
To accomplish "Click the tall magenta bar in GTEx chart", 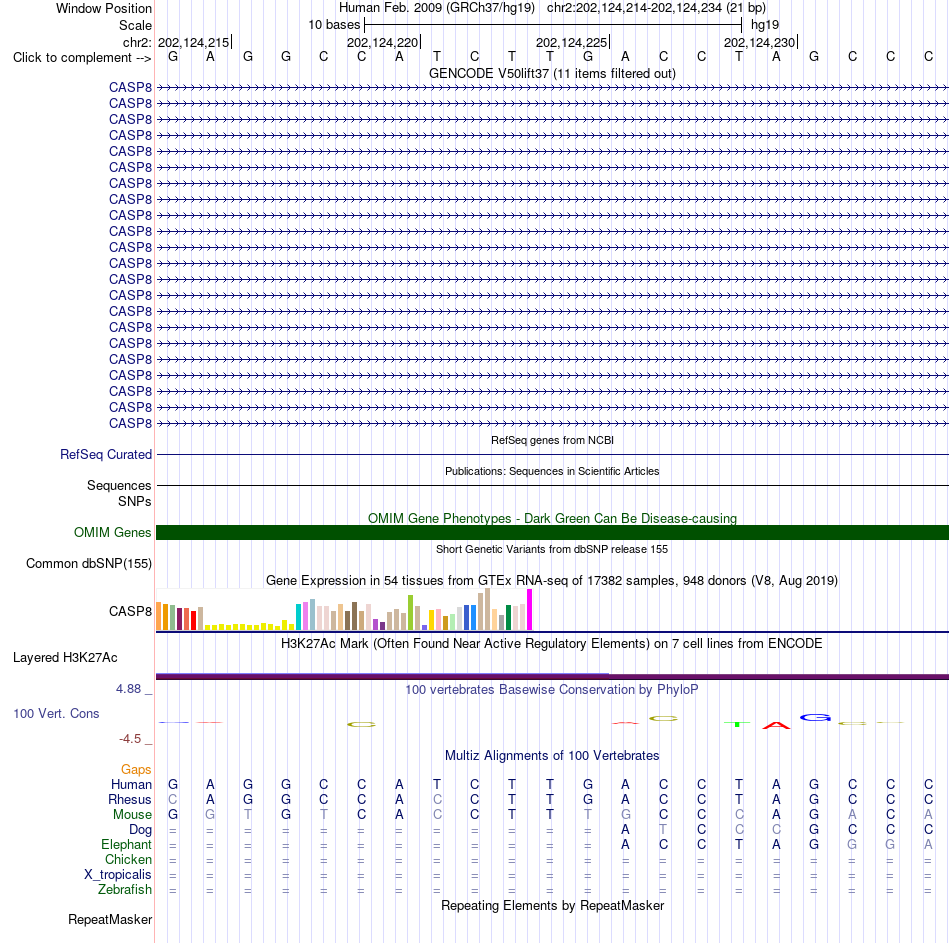I will coord(530,610).
